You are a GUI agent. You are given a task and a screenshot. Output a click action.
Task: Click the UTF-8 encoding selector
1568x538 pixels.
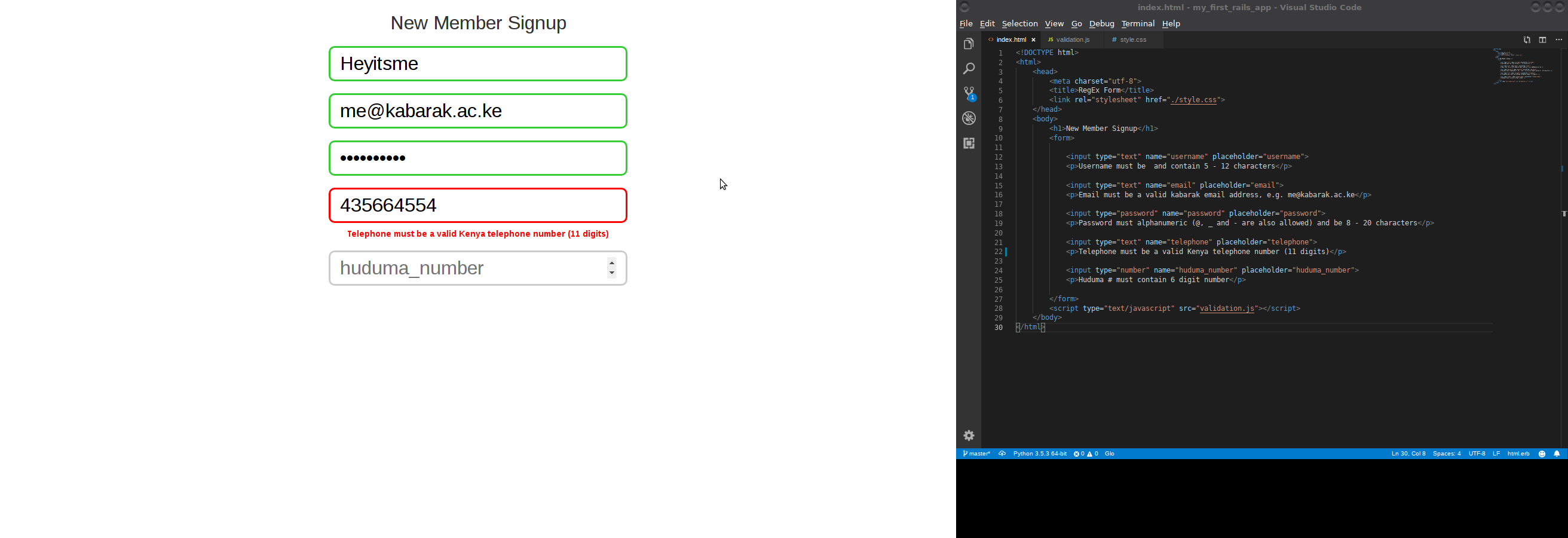1477,454
